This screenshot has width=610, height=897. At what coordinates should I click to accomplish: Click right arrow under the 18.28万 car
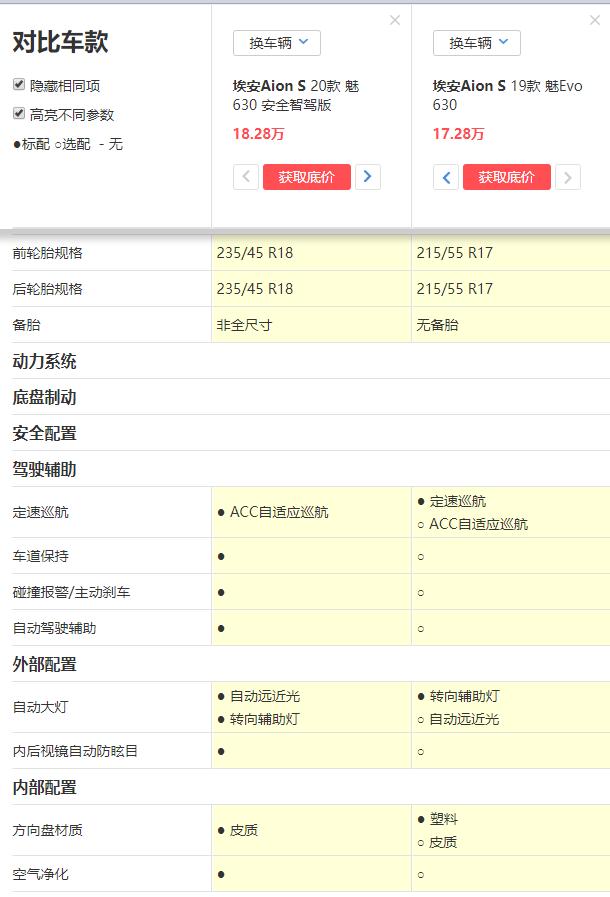(368, 177)
